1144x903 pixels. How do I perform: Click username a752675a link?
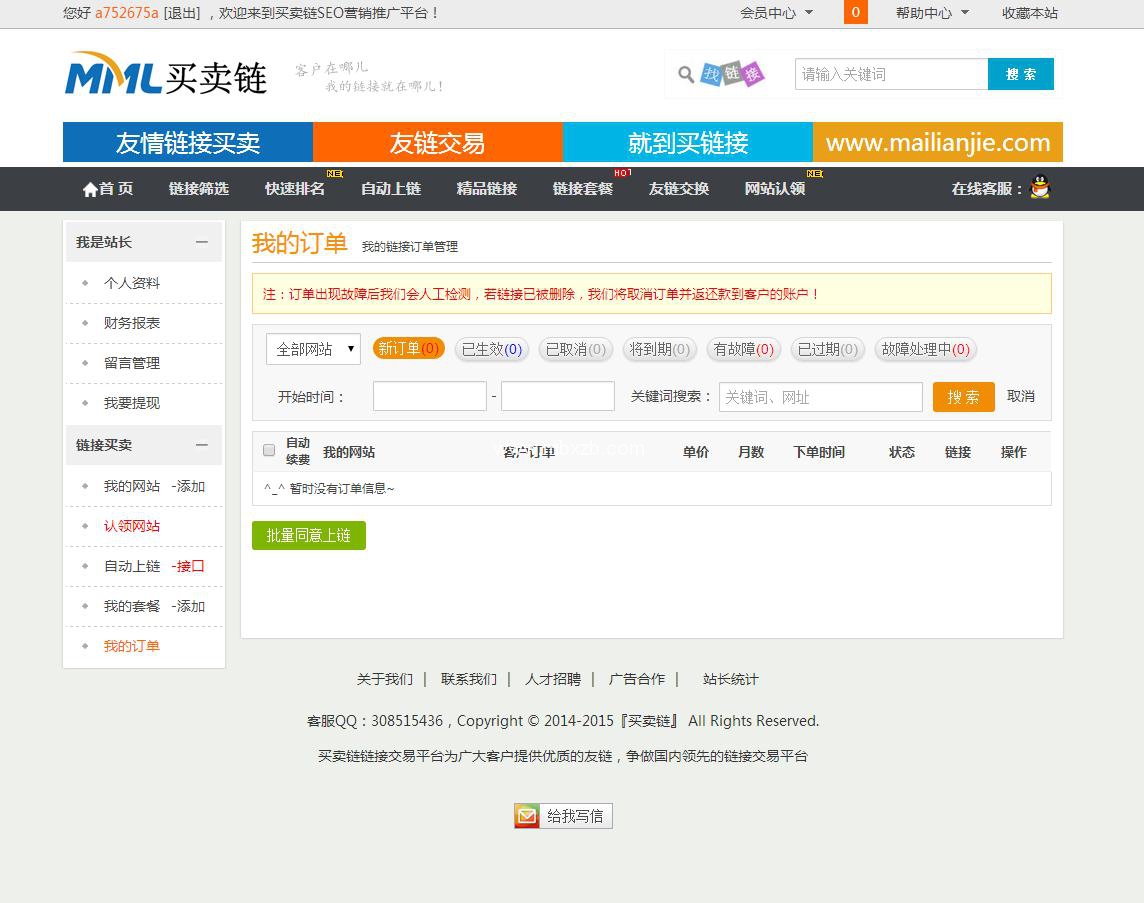pos(126,12)
